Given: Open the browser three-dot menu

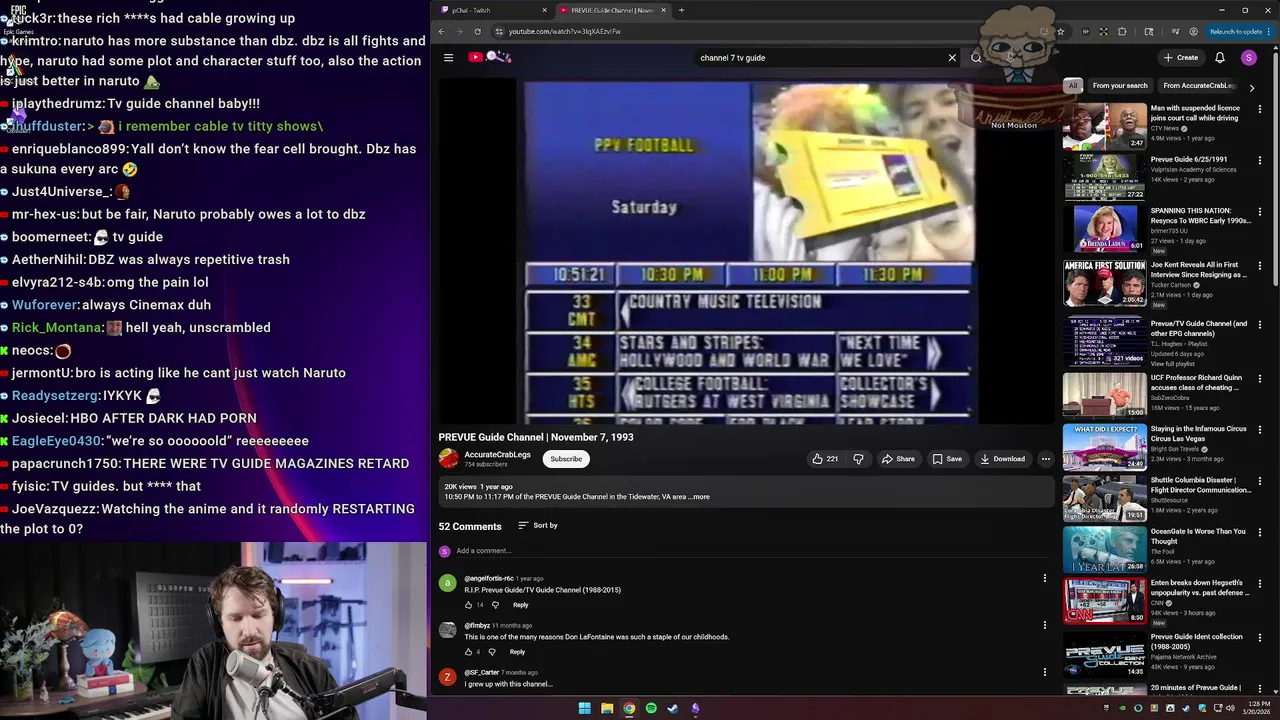Looking at the screenshot, I should [1269, 31].
